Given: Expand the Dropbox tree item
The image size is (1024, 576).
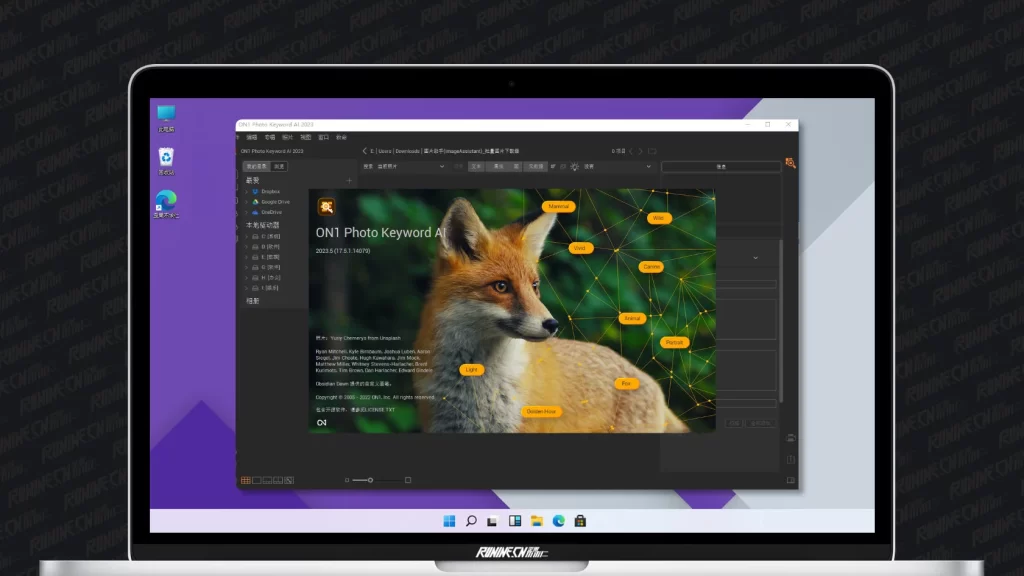Looking at the screenshot, I should coord(247,191).
